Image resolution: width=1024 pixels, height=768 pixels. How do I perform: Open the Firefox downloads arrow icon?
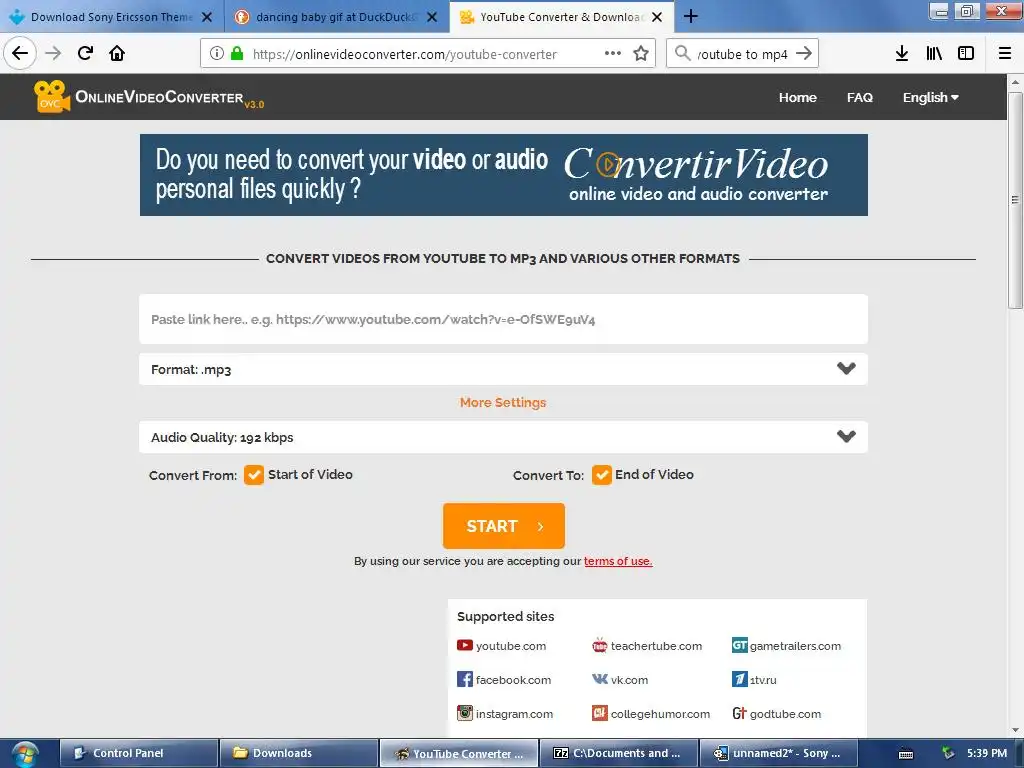[902, 54]
